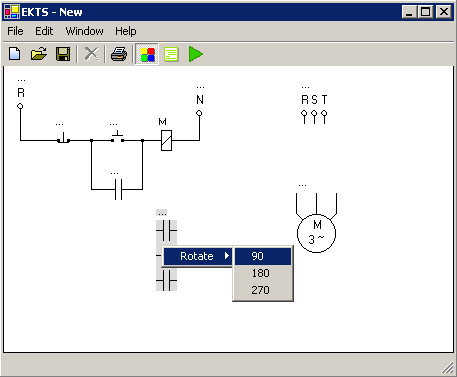Rotate the component by 90 degrees
Image resolution: width=457 pixels, height=377 pixels.
tap(263, 256)
